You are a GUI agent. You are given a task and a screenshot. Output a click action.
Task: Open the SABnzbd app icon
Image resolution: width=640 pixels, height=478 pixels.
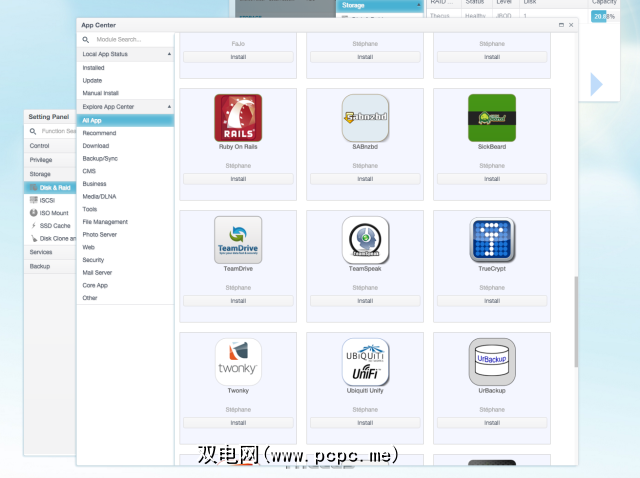point(365,118)
